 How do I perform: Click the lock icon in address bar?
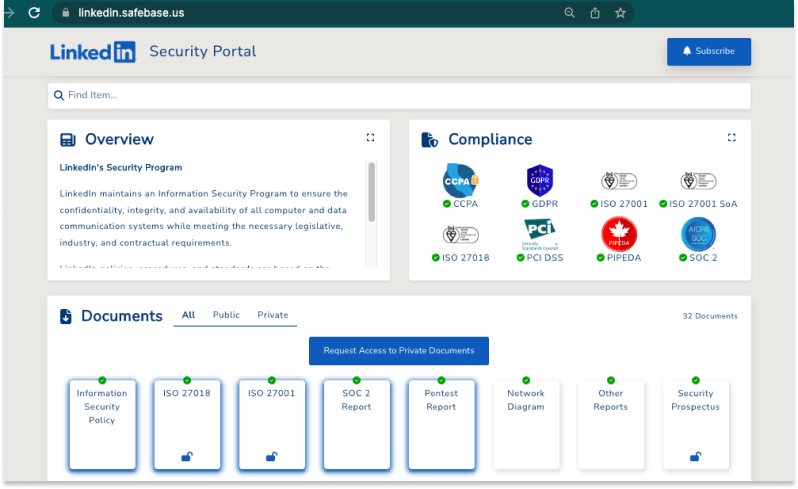pyautogui.click(x=66, y=13)
